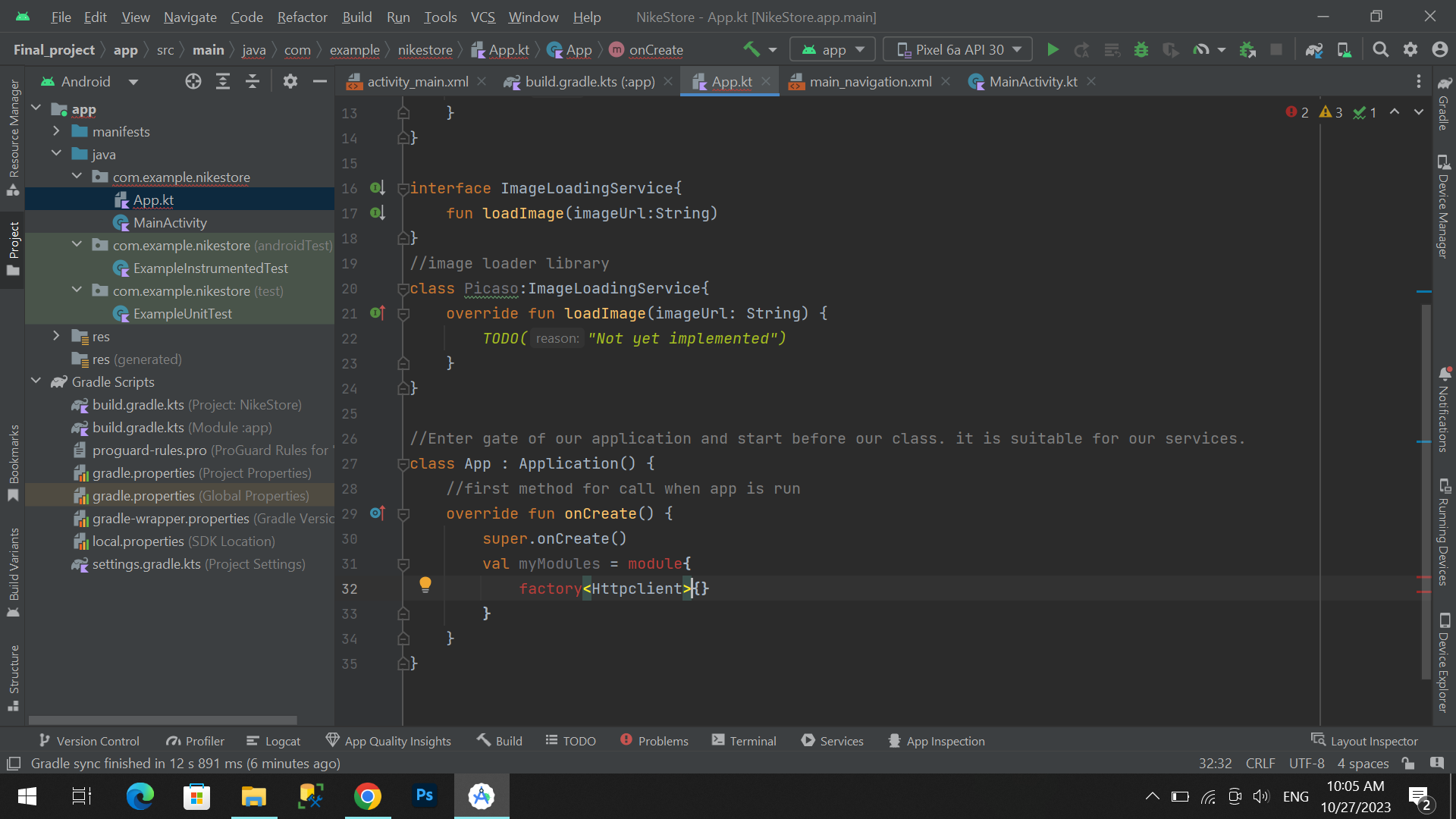This screenshot has height=819, width=1456.
Task: Click Select Opened File target icon
Action: pyautogui.click(x=193, y=81)
